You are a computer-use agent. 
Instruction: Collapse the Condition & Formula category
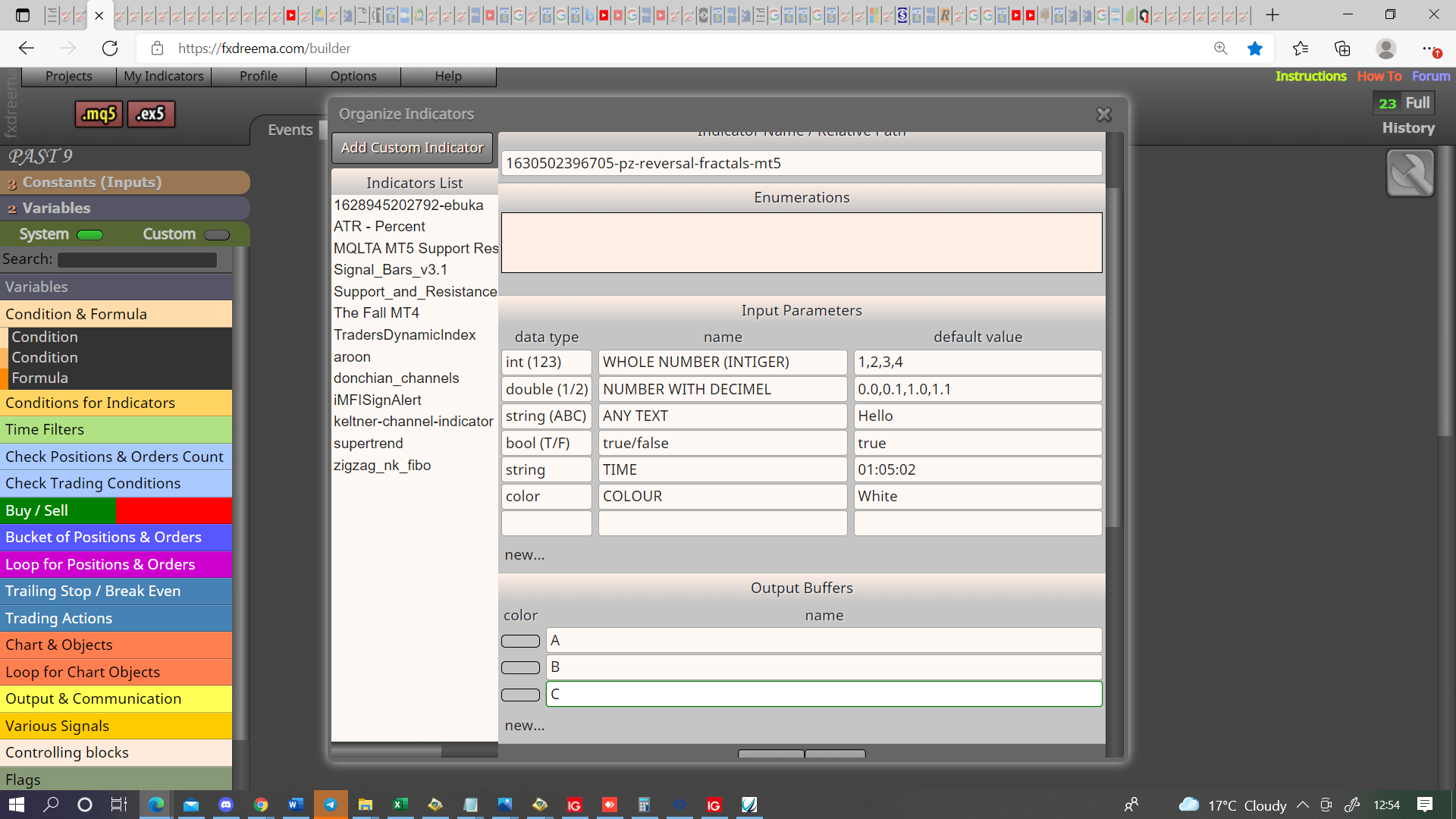click(x=116, y=314)
